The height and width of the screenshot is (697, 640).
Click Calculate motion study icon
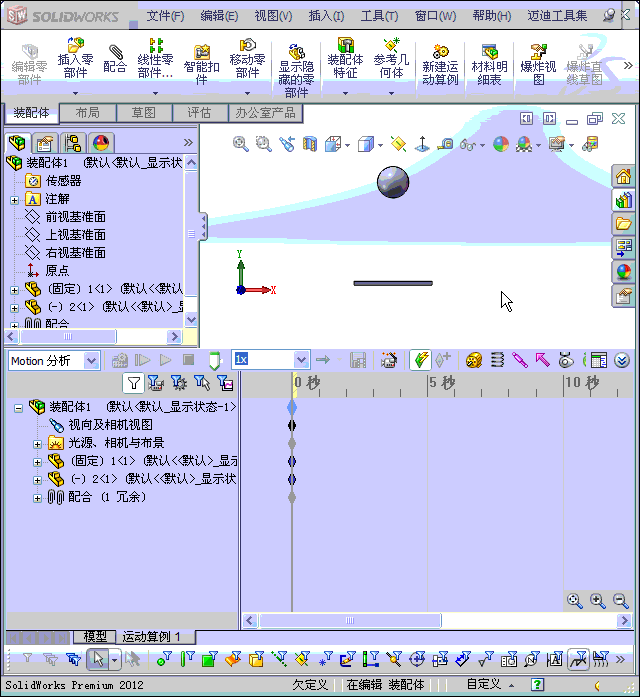(120, 360)
